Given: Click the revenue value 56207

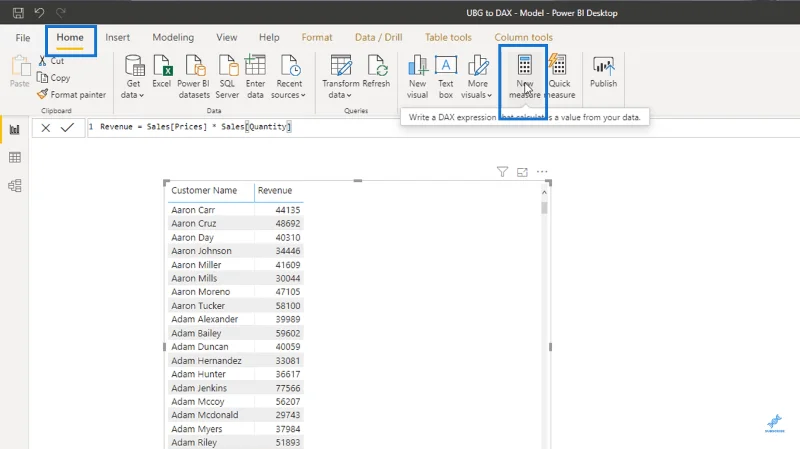Looking at the screenshot, I should coord(288,402).
